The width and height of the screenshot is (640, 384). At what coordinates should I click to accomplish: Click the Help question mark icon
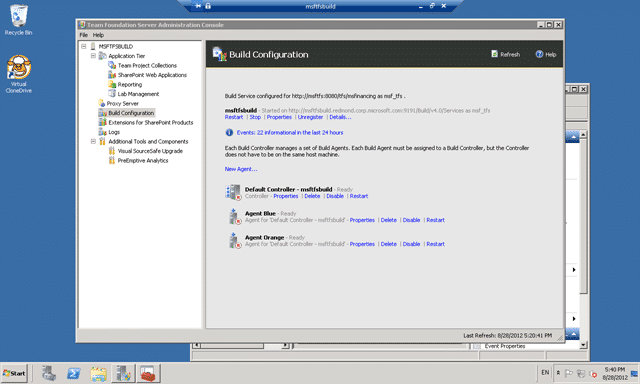[x=539, y=54]
